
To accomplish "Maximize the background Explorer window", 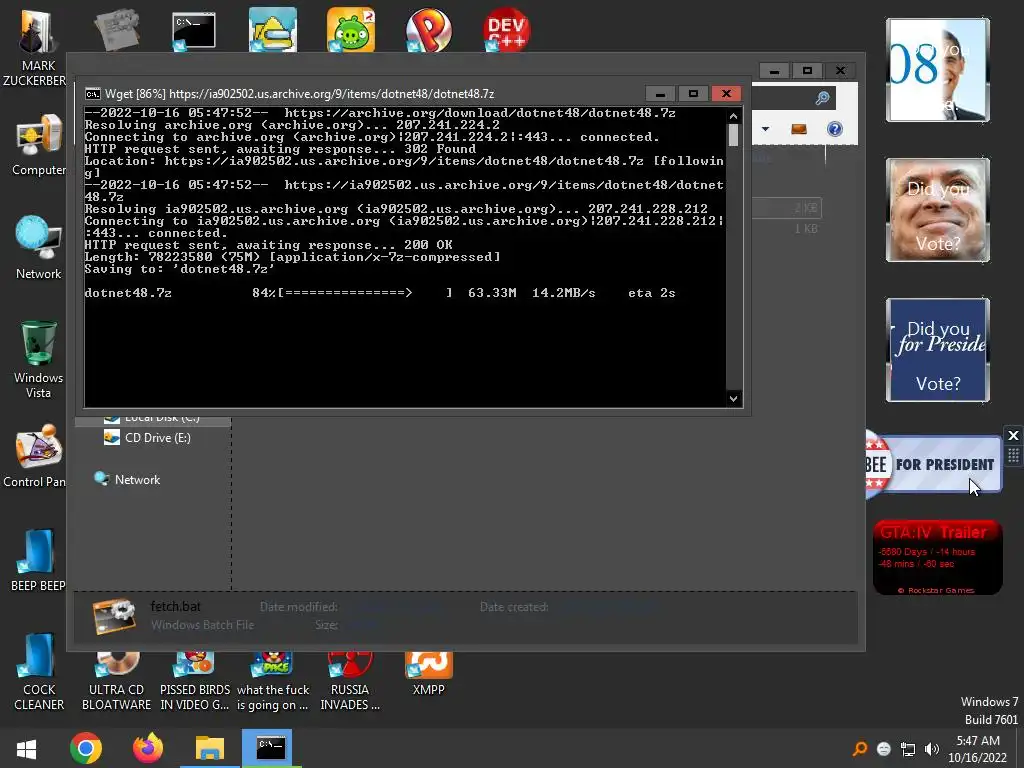I will coord(807,71).
